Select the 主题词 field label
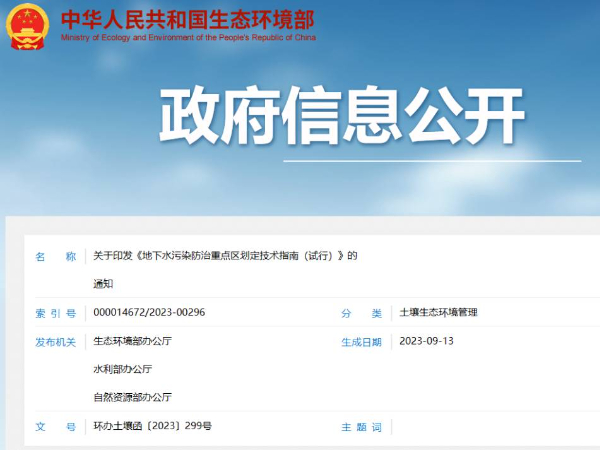The image size is (600, 450). pyautogui.click(x=361, y=427)
